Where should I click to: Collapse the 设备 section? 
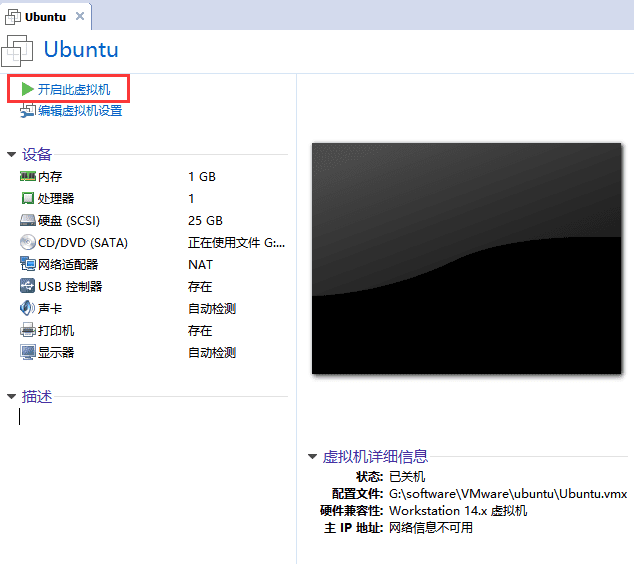pos(11,154)
